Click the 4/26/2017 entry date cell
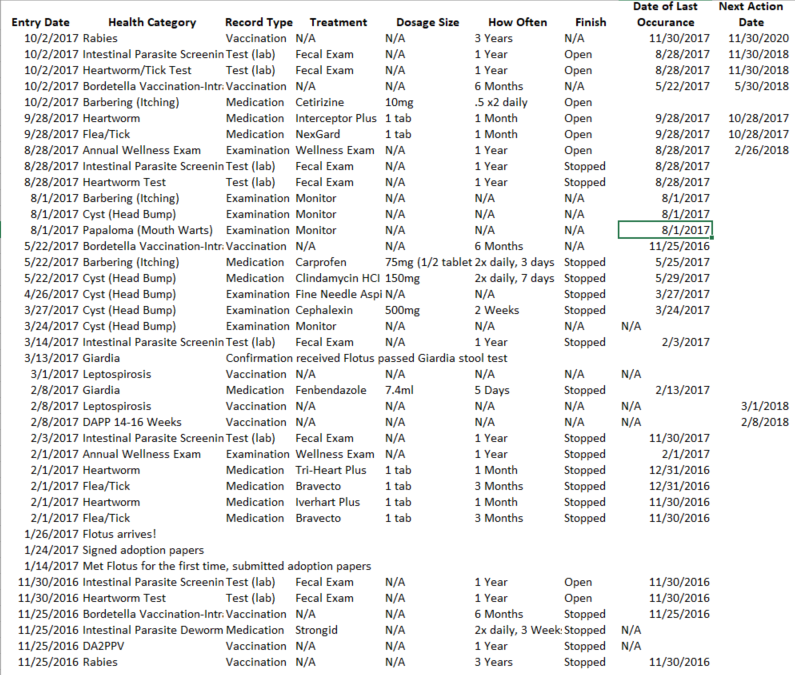 coord(51,294)
